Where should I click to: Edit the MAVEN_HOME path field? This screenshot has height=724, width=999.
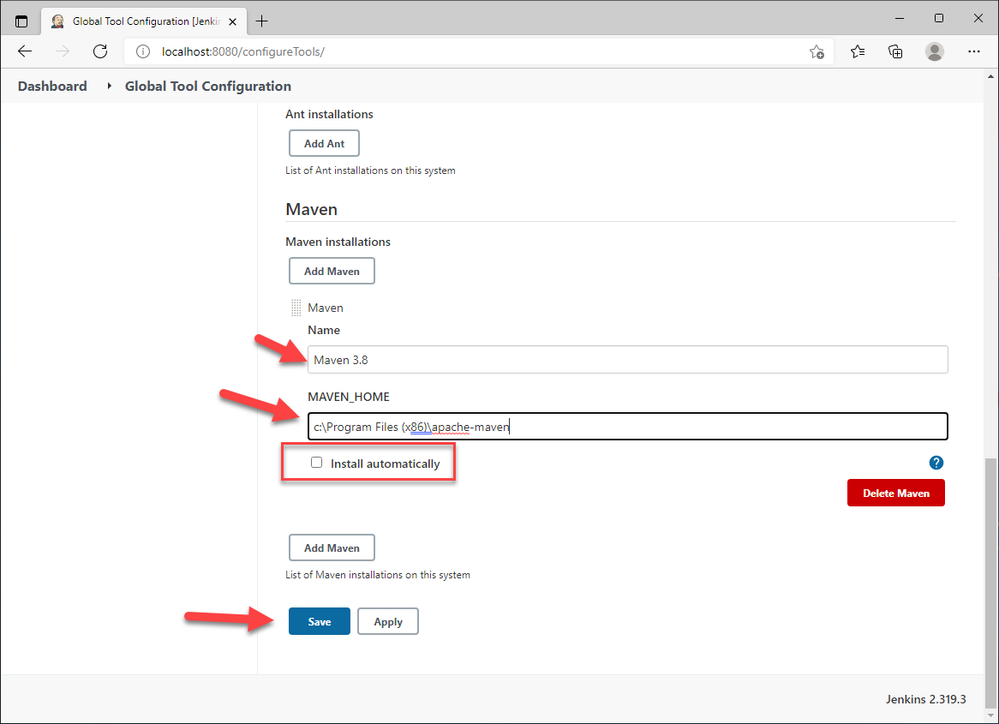coord(628,426)
